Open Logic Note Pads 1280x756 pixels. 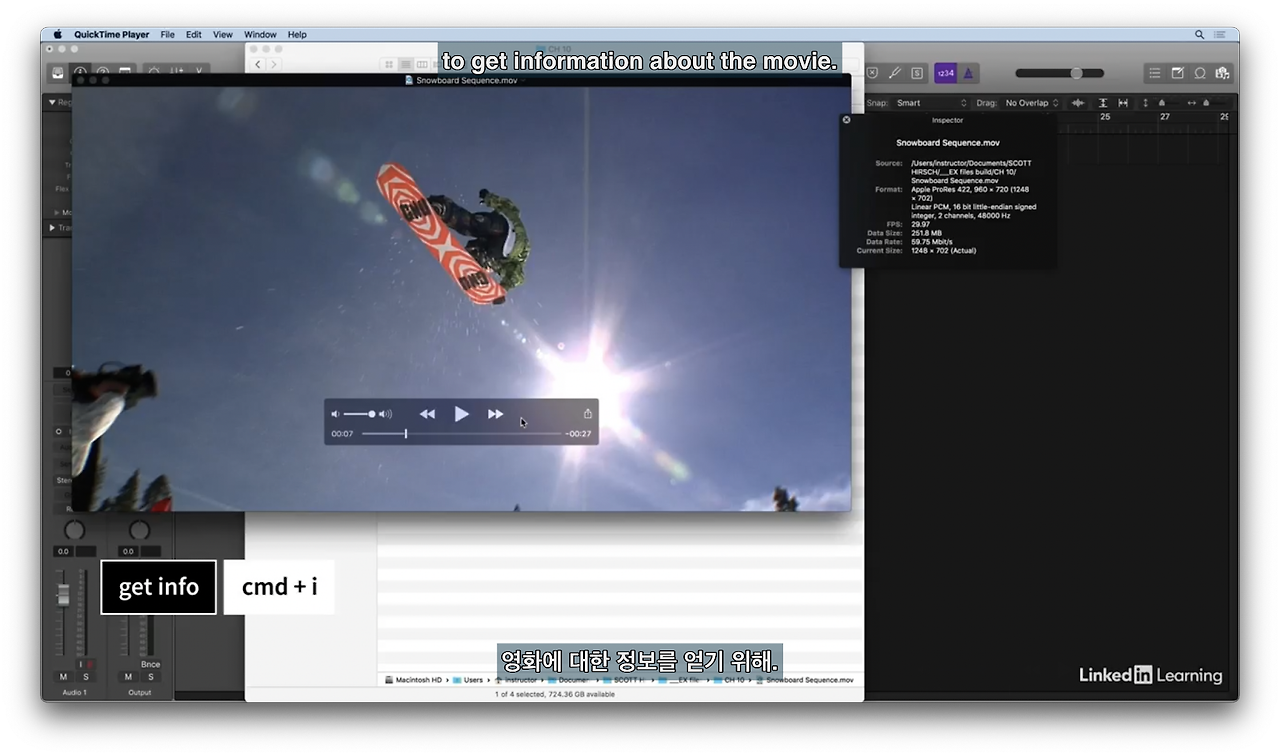(x=1177, y=73)
